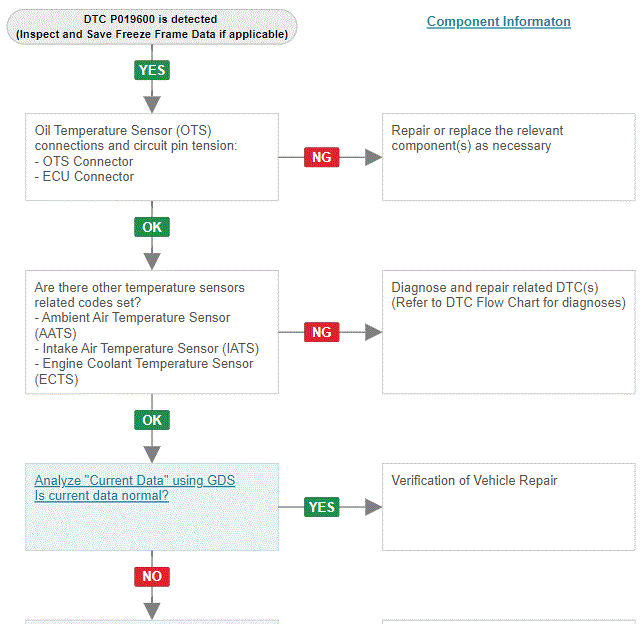Viewport: 643px width, 624px height.
Task: Click the first green OK badge
Action: point(152,227)
